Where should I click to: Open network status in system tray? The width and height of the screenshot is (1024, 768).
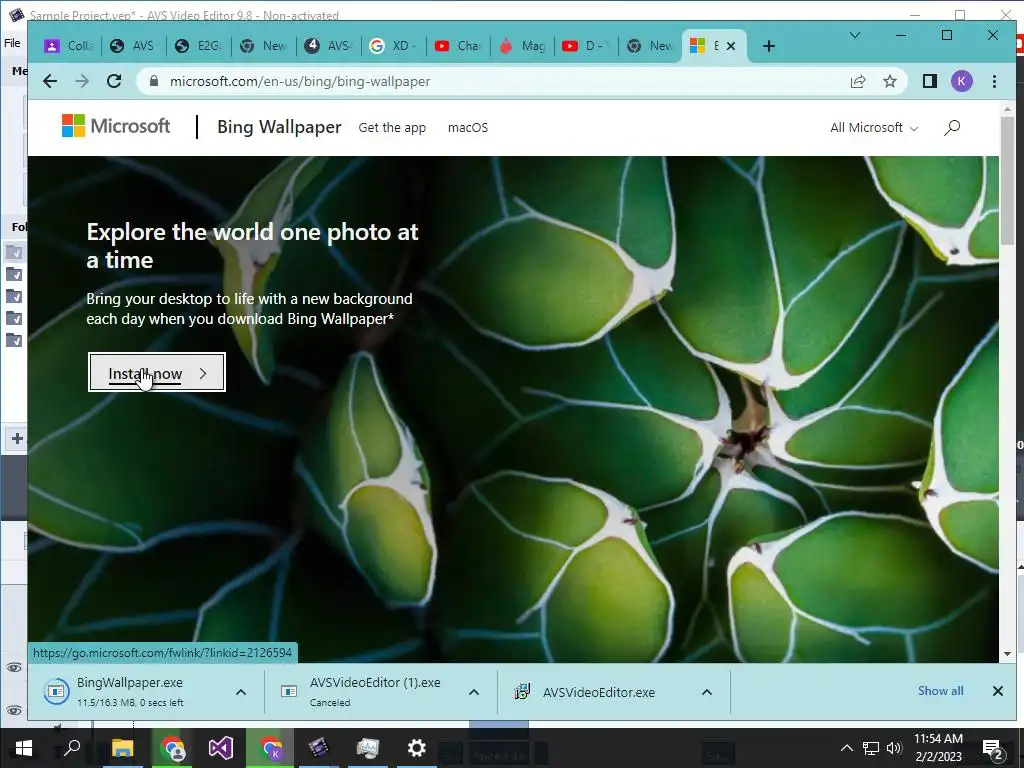[x=871, y=748]
